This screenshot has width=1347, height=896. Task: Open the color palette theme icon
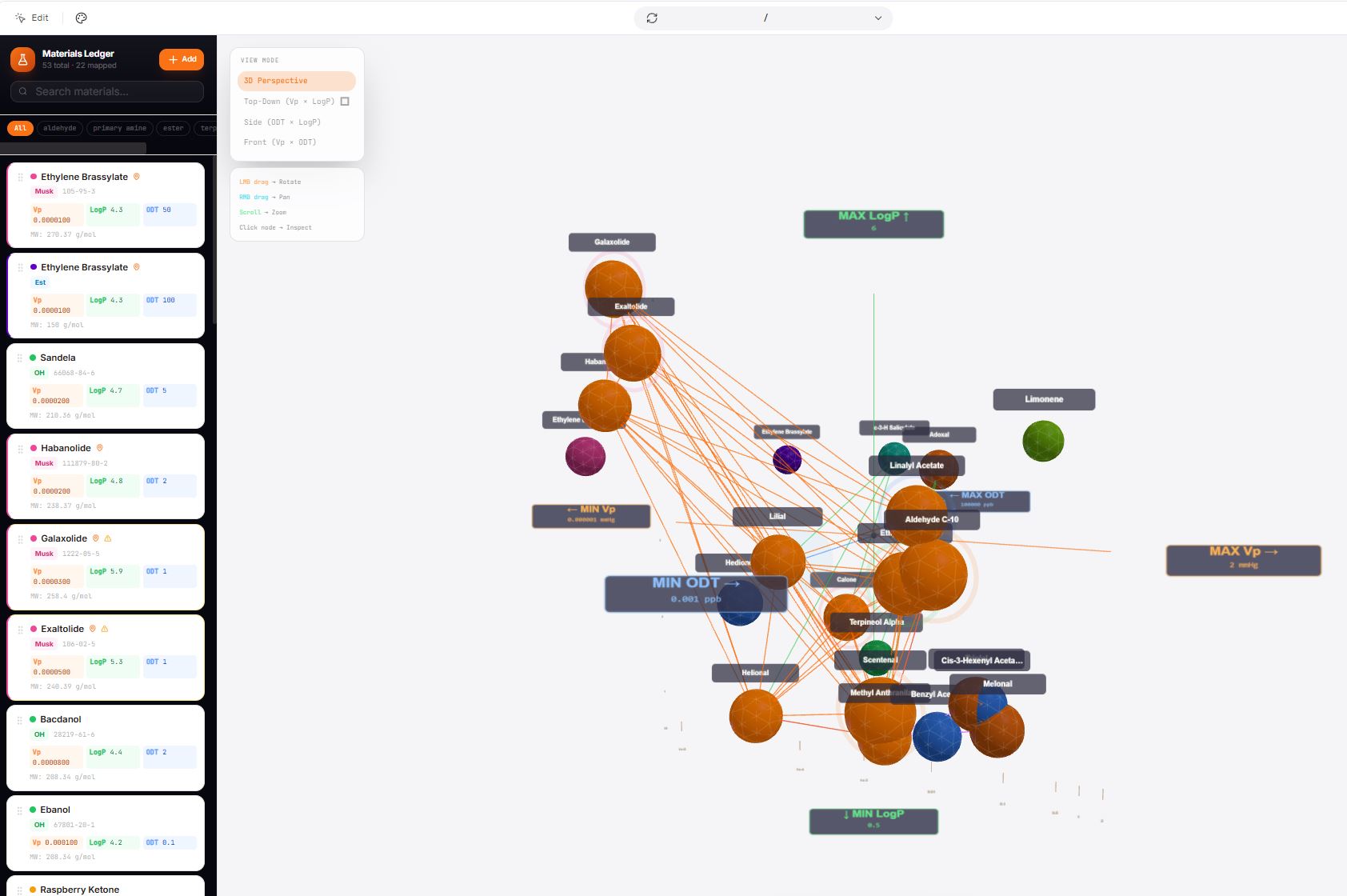[81, 18]
